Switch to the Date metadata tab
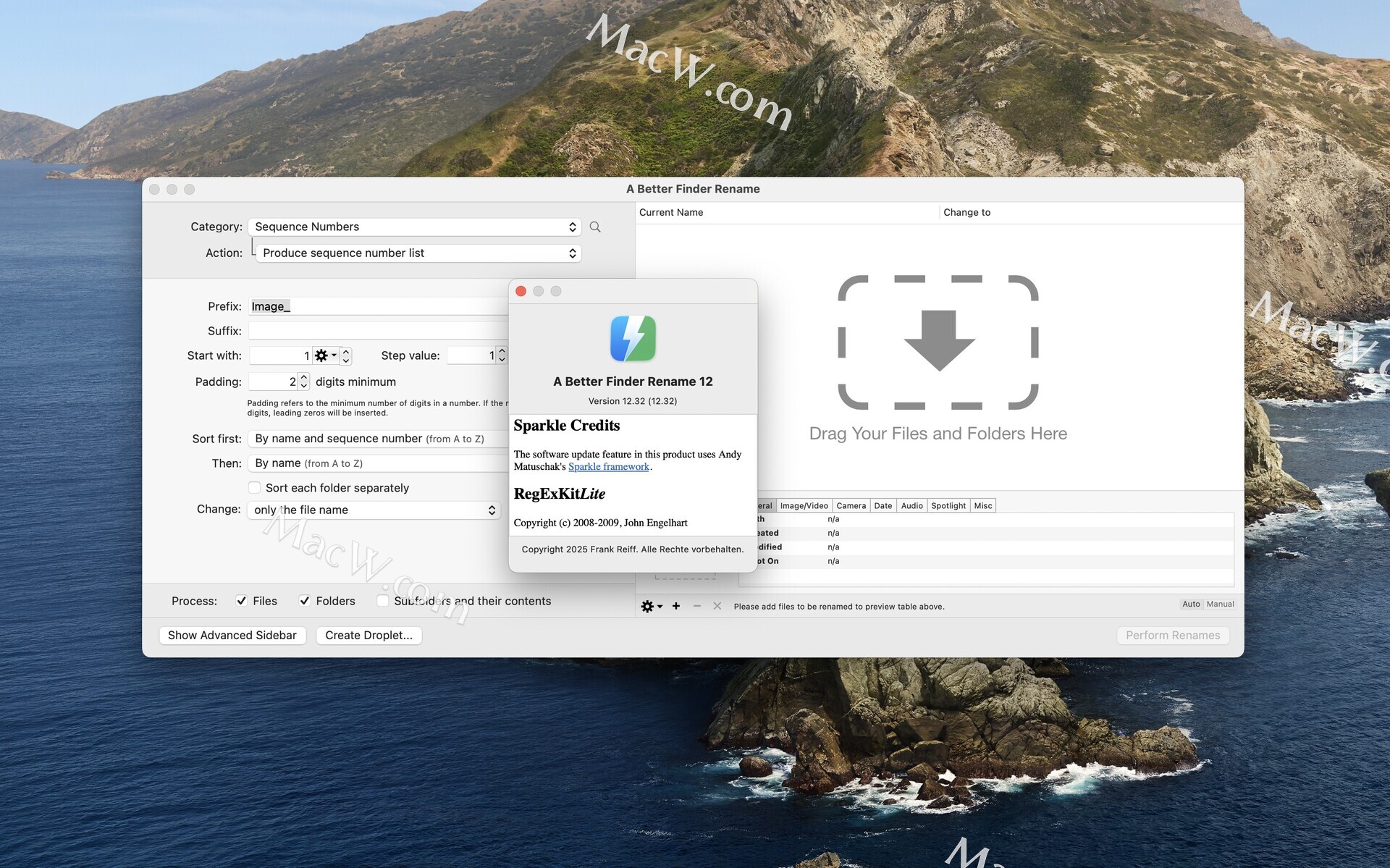 883,505
